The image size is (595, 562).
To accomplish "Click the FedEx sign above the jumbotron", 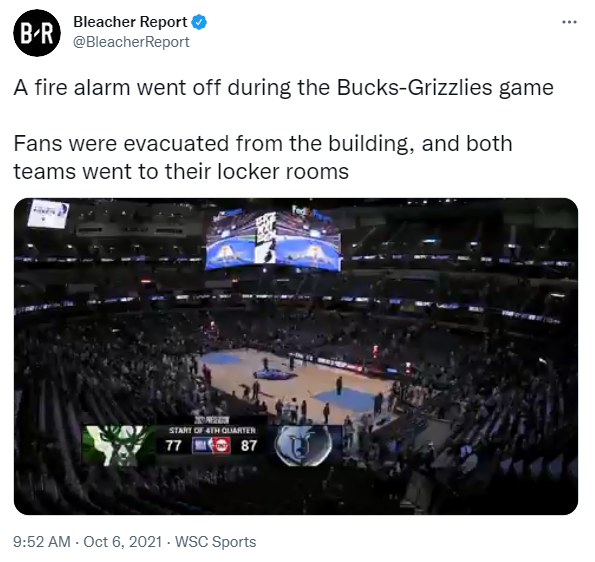I will click(x=301, y=210).
